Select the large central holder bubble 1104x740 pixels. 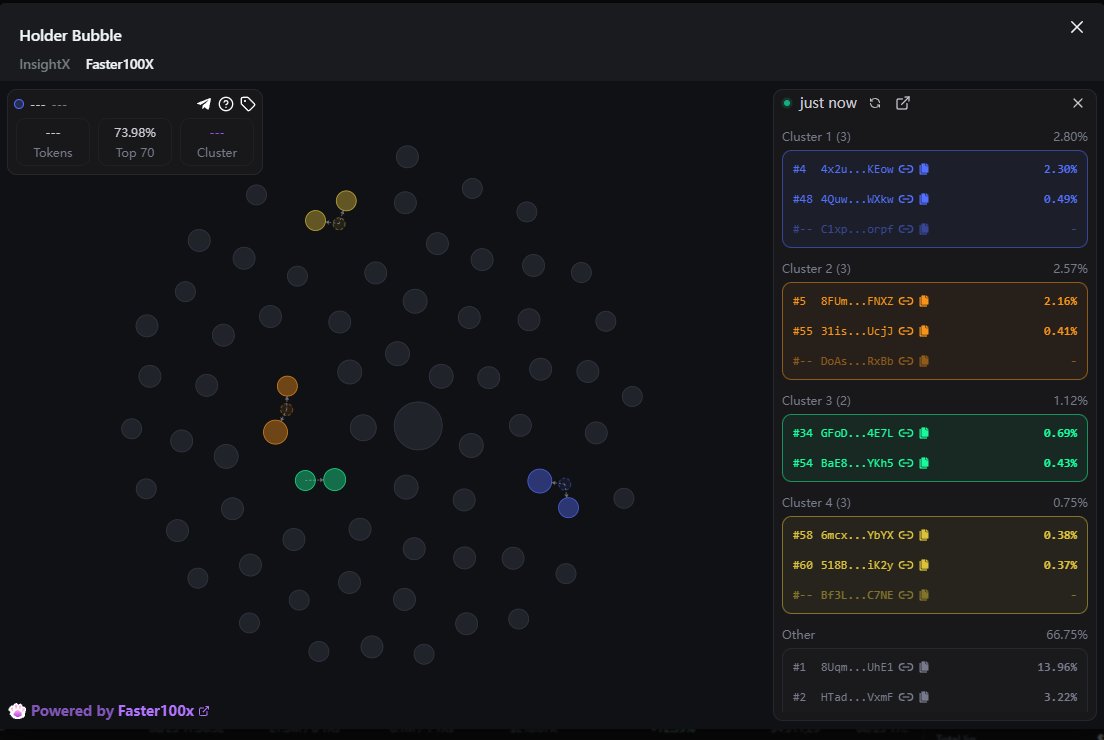[418, 426]
